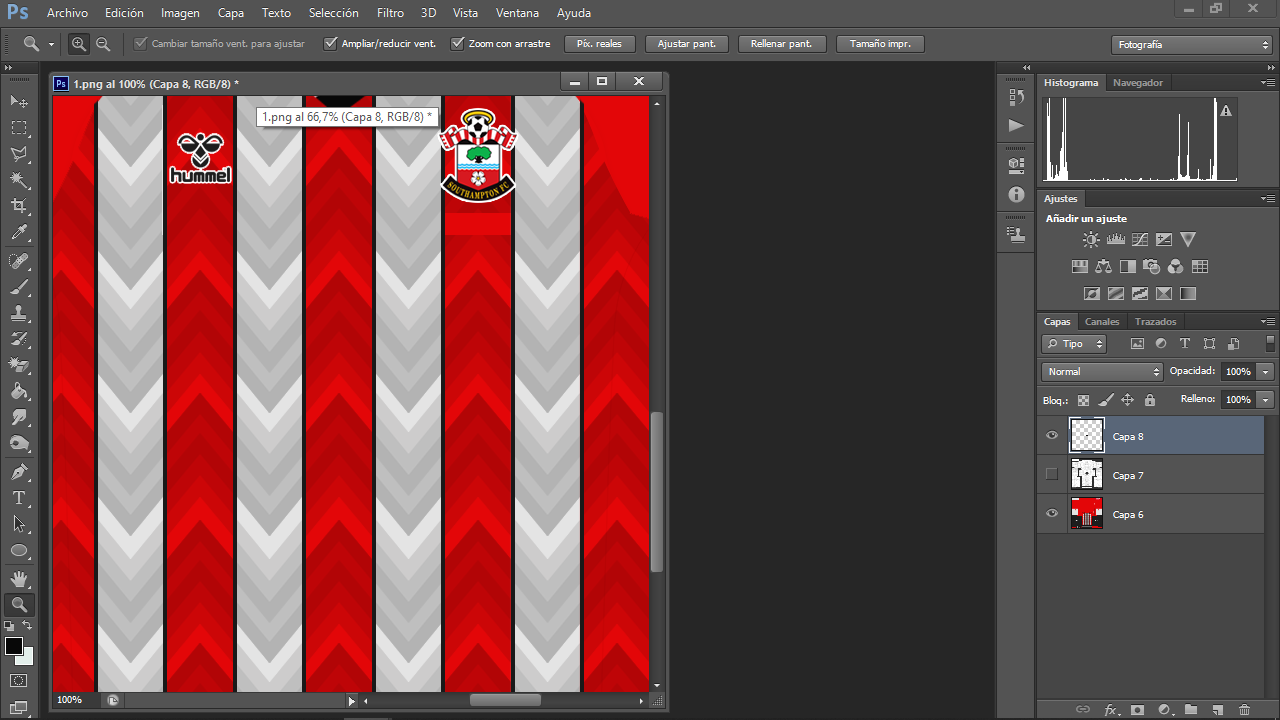Toggle lock position

coord(1127,400)
